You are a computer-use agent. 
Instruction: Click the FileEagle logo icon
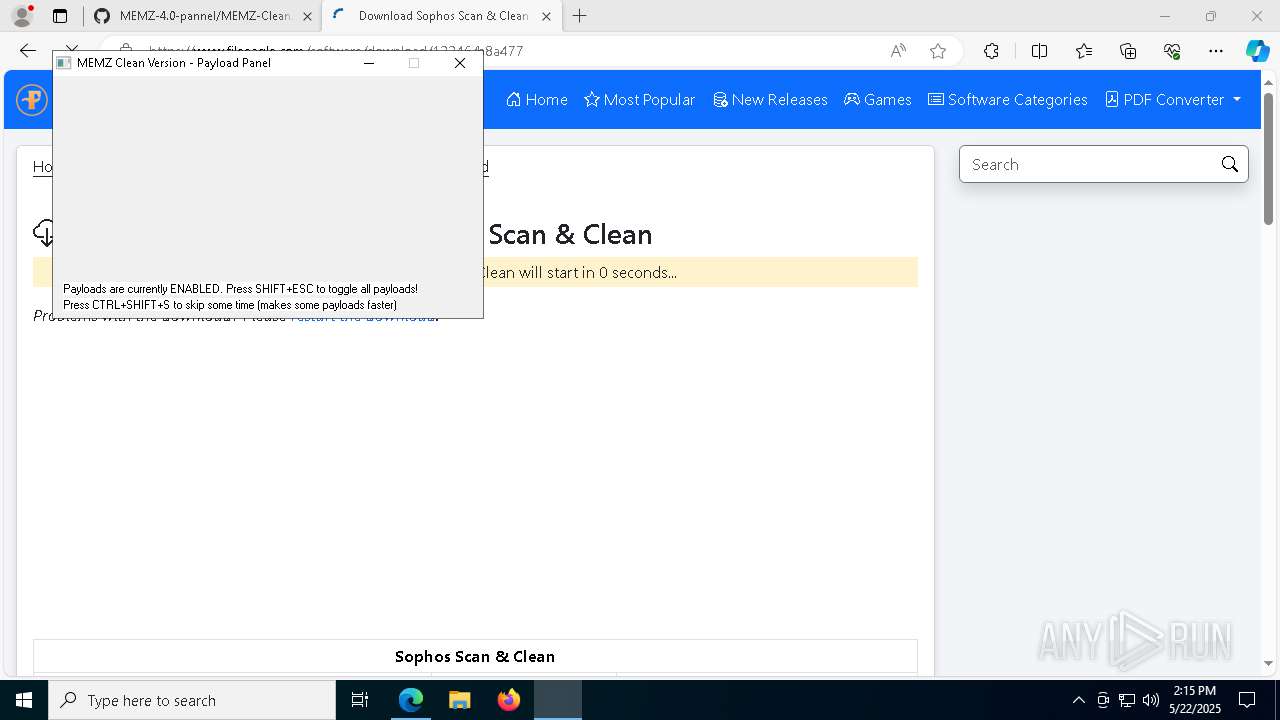coord(32,99)
